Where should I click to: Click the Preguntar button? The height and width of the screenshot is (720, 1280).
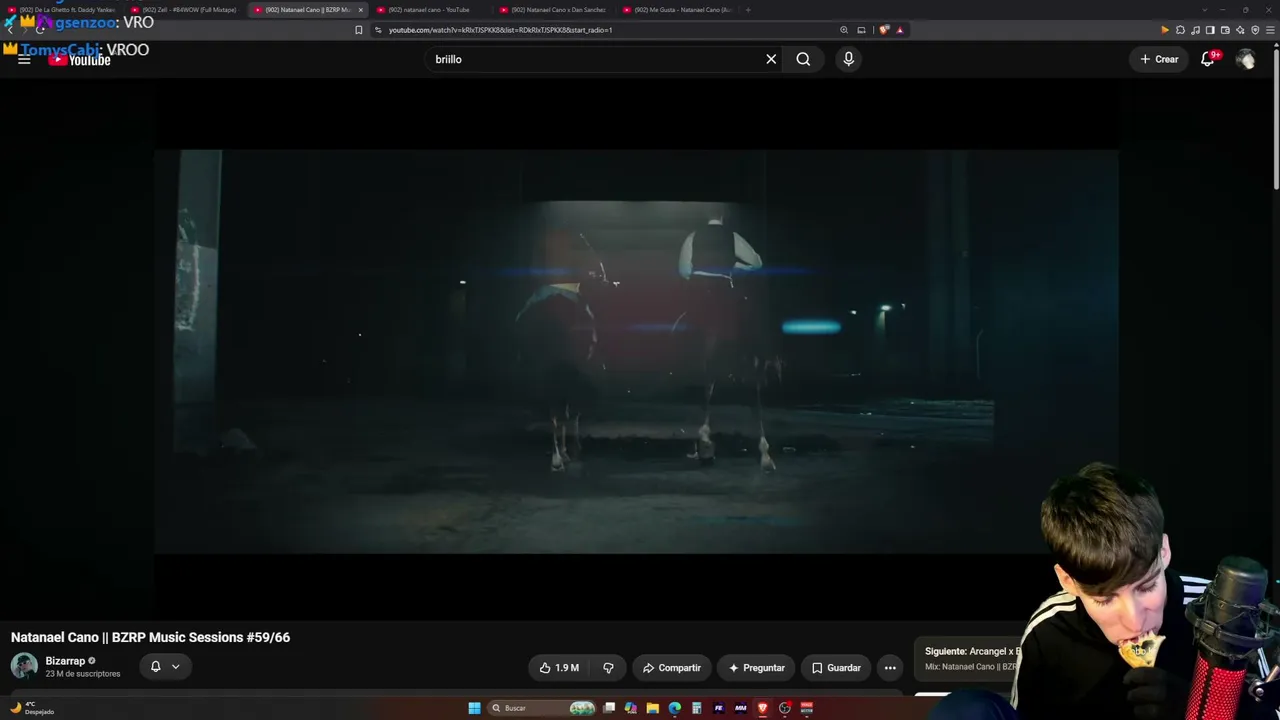pos(756,667)
